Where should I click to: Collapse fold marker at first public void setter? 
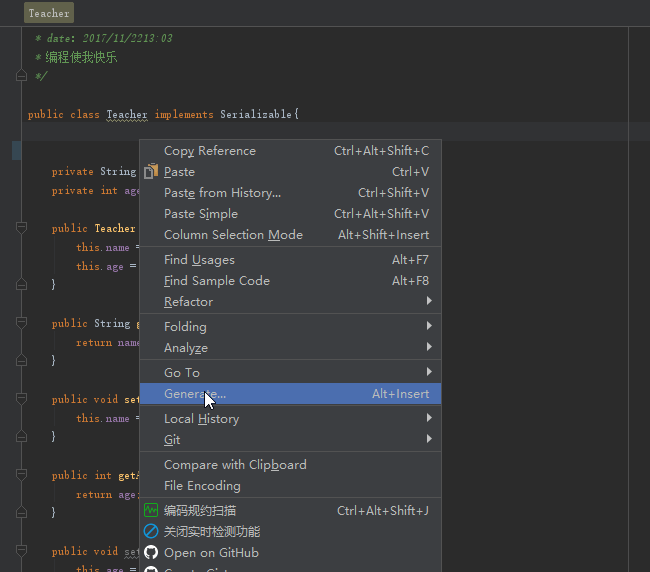coord(21,398)
